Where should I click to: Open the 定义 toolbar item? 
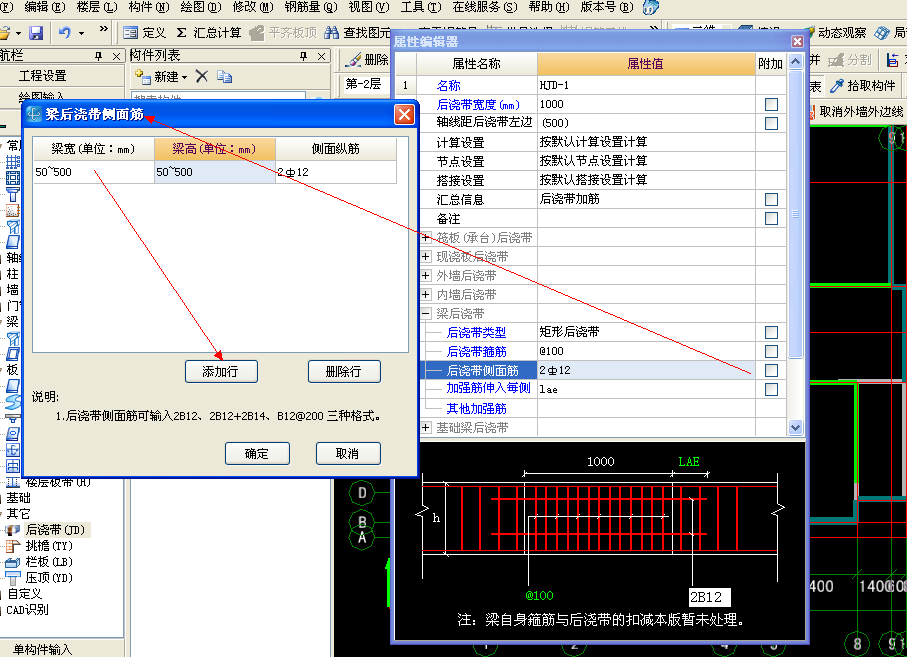(144, 33)
